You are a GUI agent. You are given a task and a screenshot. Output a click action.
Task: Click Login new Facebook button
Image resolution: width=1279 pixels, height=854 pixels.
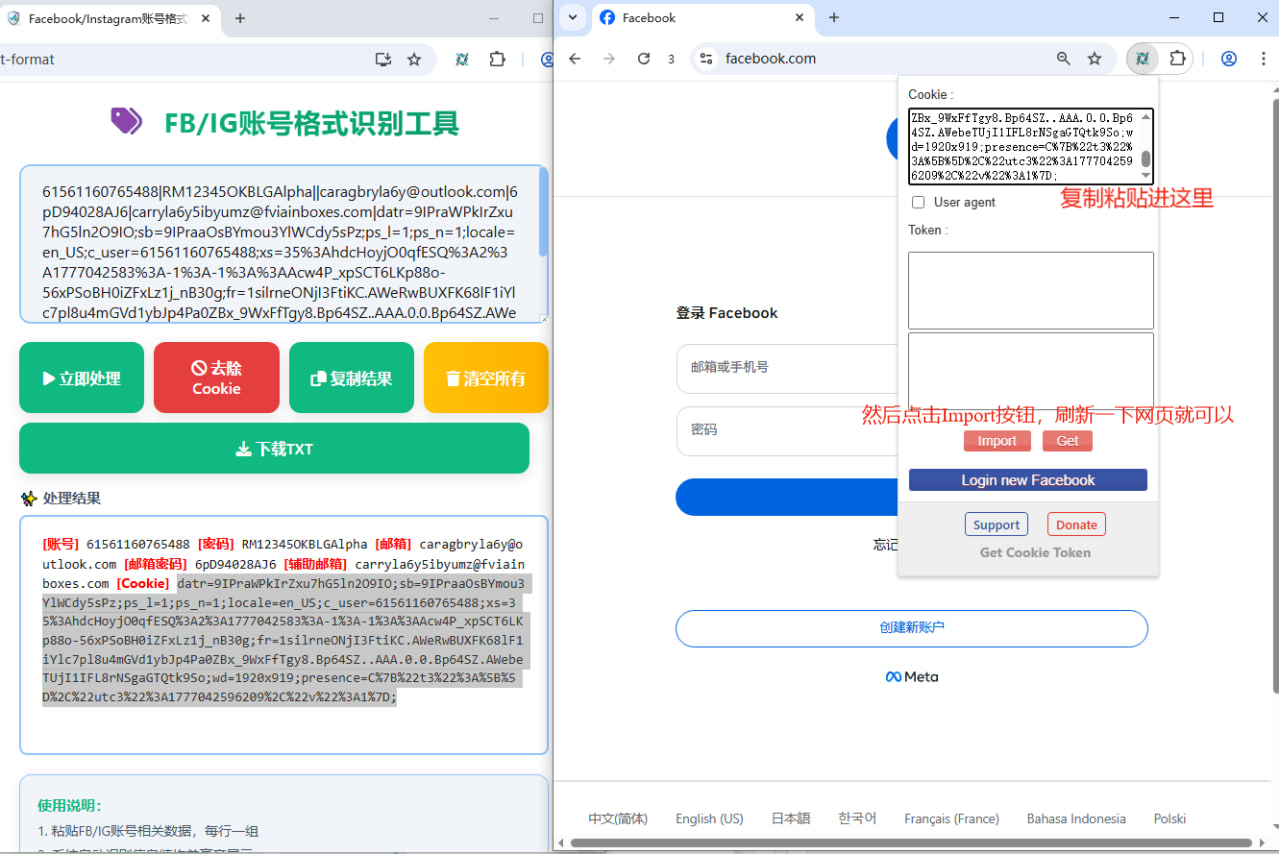pos(1028,480)
